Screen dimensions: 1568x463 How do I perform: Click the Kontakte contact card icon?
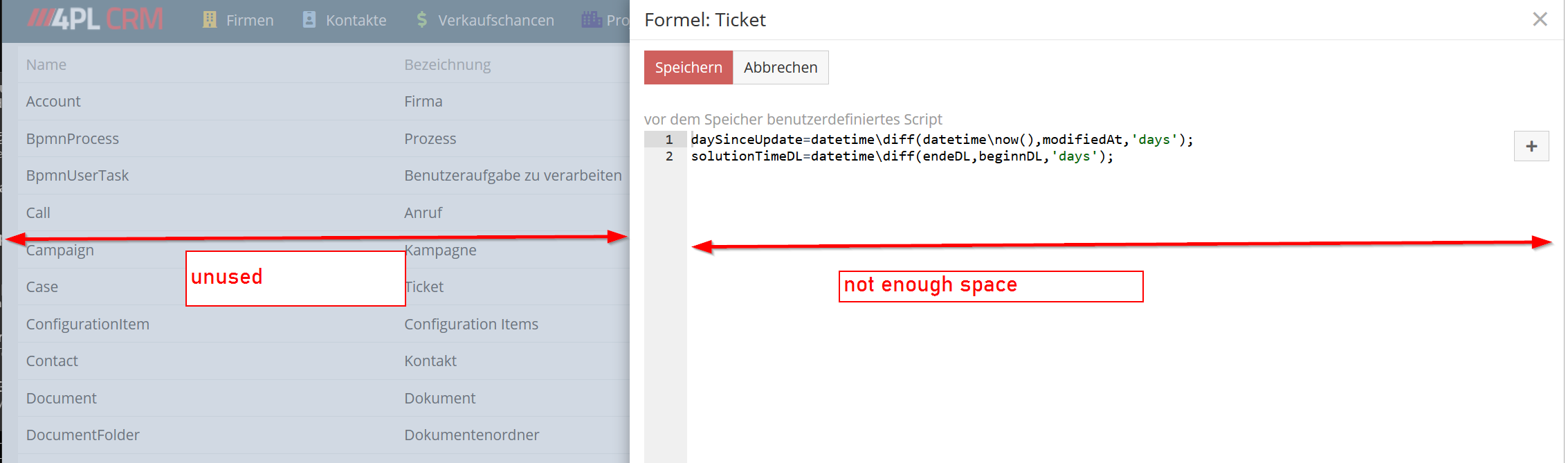tap(309, 20)
